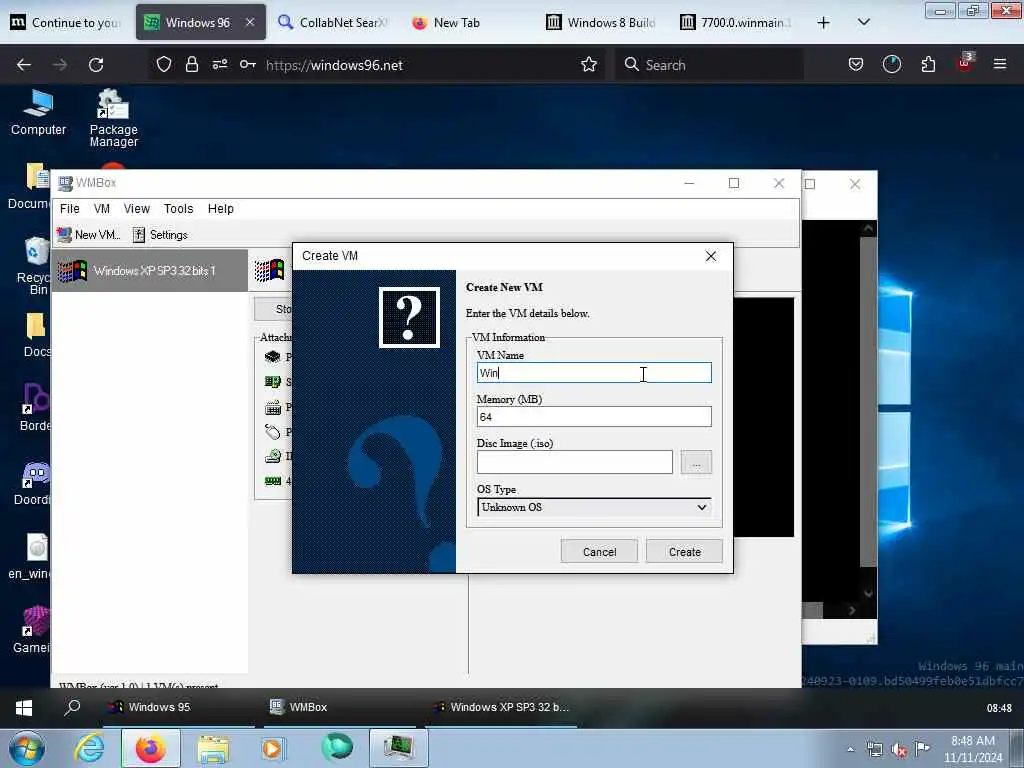Switch to Windows XP SP3 taskbar item

coord(502,707)
